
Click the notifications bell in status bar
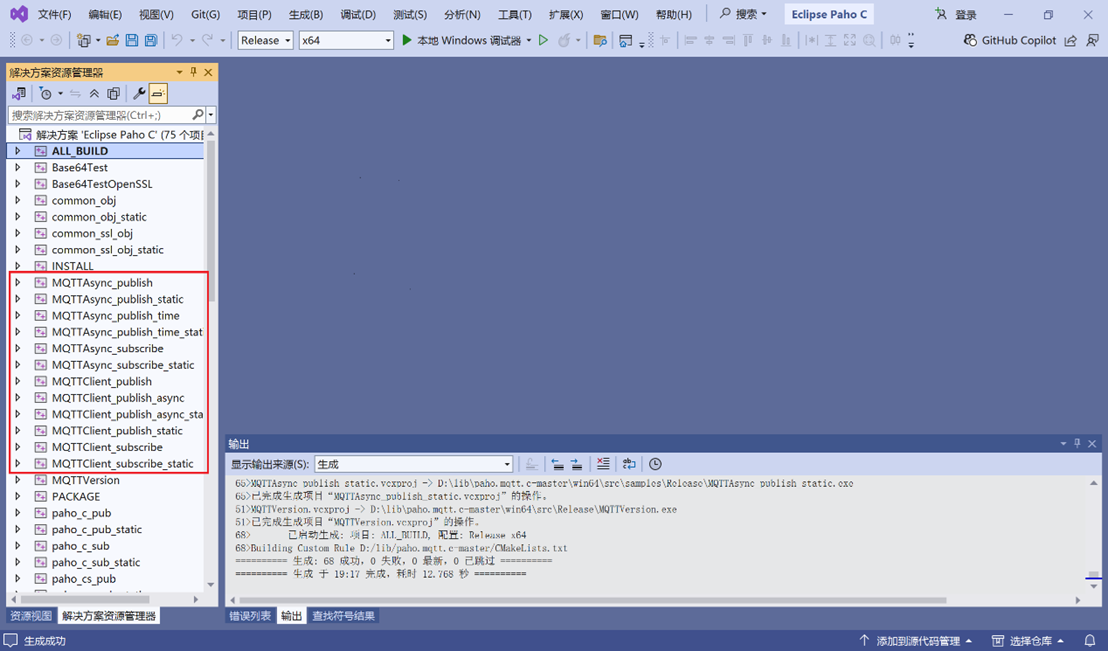click(1090, 640)
